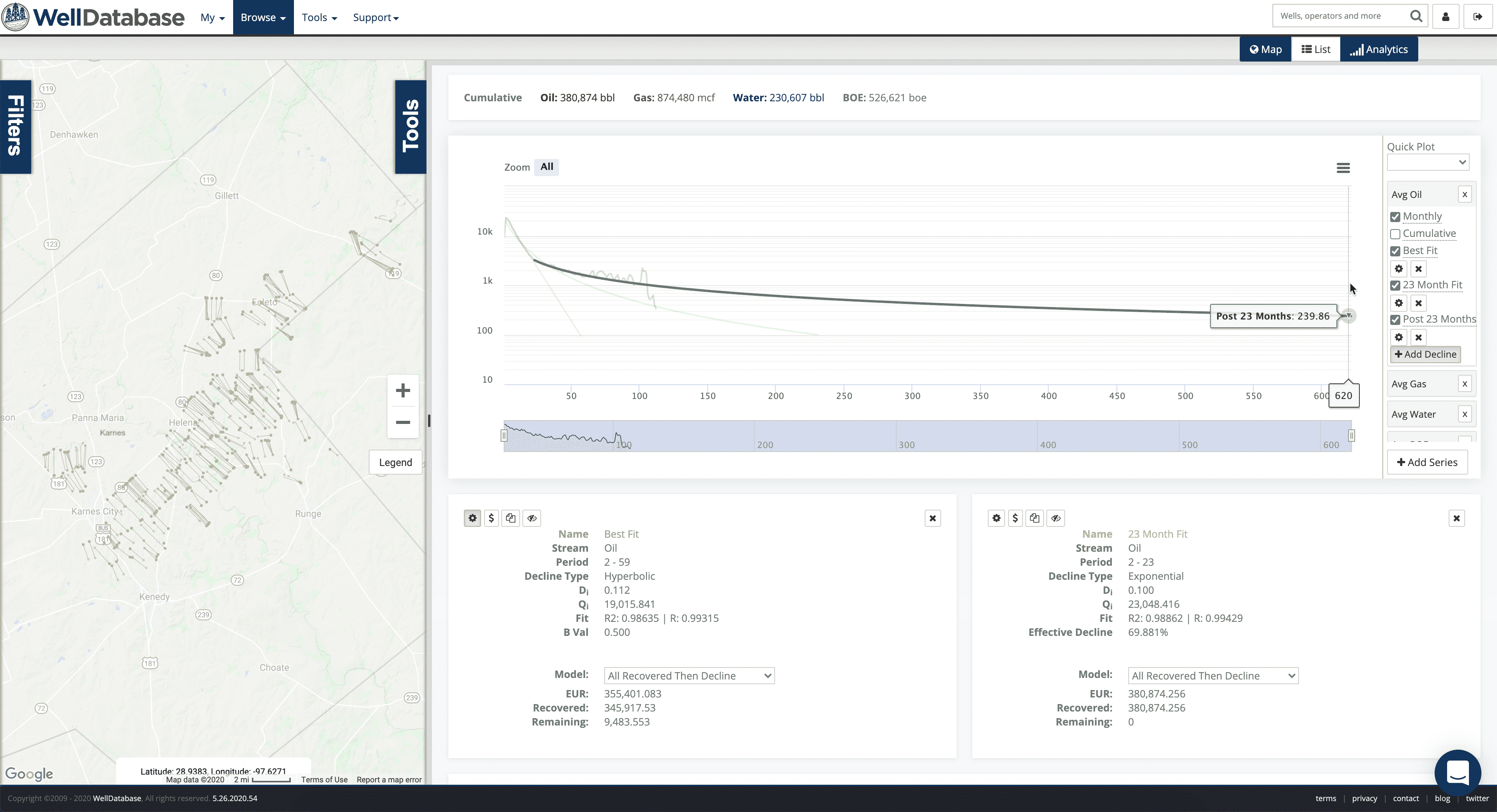Click the Add Decline button
This screenshot has height=812, width=1497.
[x=1426, y=354]
